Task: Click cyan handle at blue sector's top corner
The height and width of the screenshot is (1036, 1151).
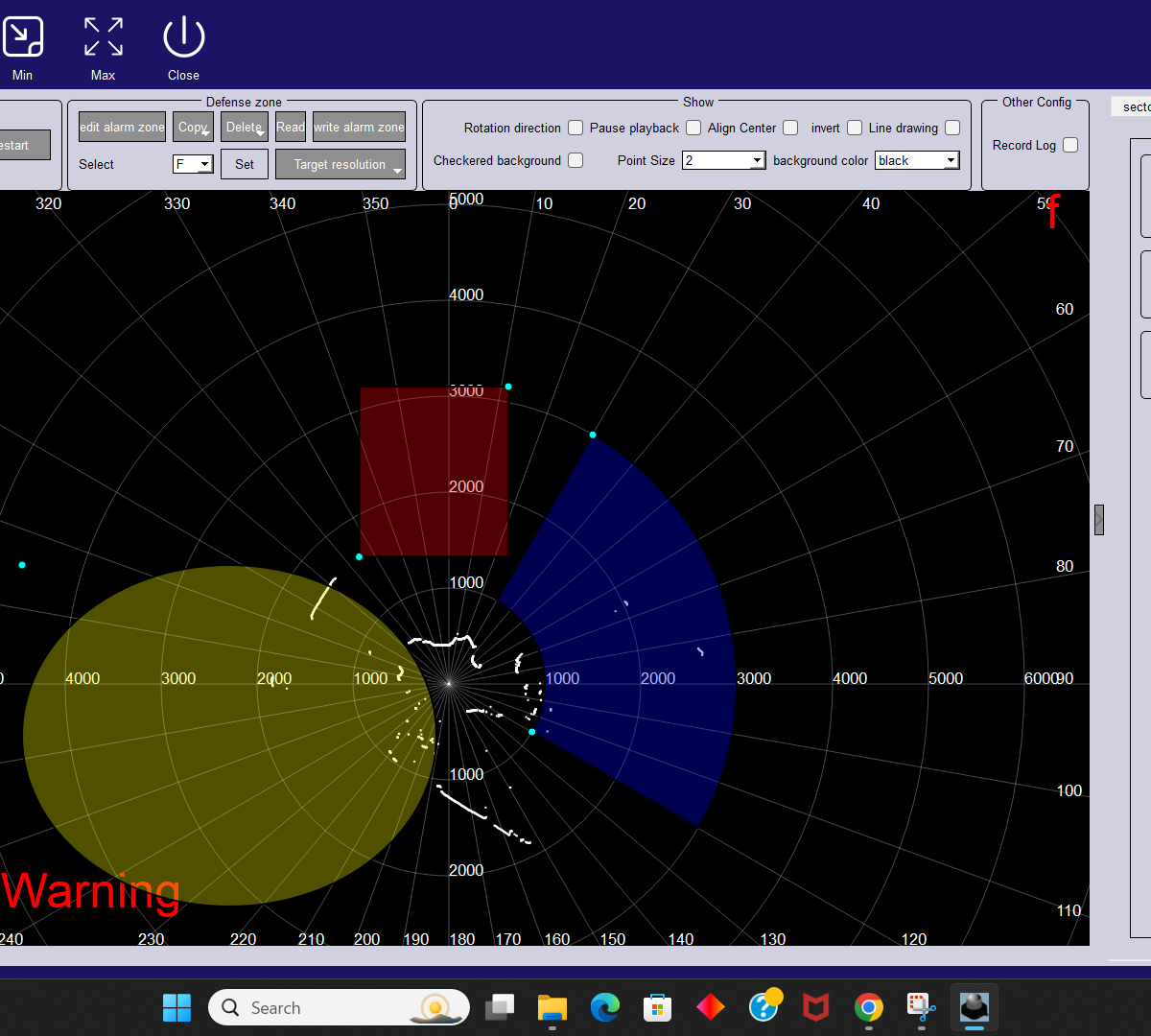Action: pyautogui.click(x=593, y=435)
